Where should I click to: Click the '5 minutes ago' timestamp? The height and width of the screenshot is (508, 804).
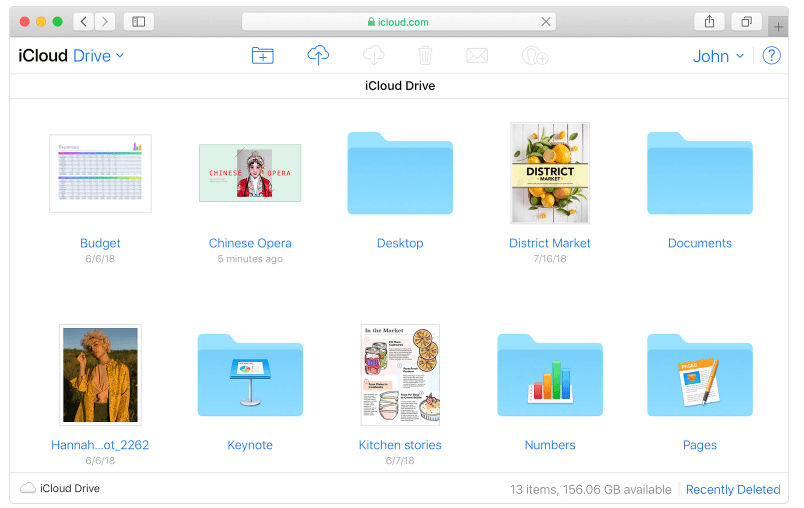point(250,259)
